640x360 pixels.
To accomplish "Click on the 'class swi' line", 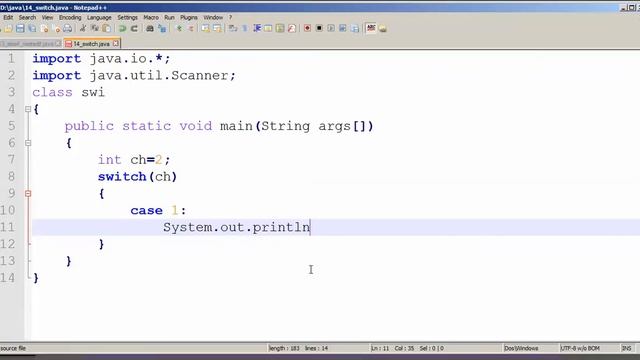I will click(69, 92).
